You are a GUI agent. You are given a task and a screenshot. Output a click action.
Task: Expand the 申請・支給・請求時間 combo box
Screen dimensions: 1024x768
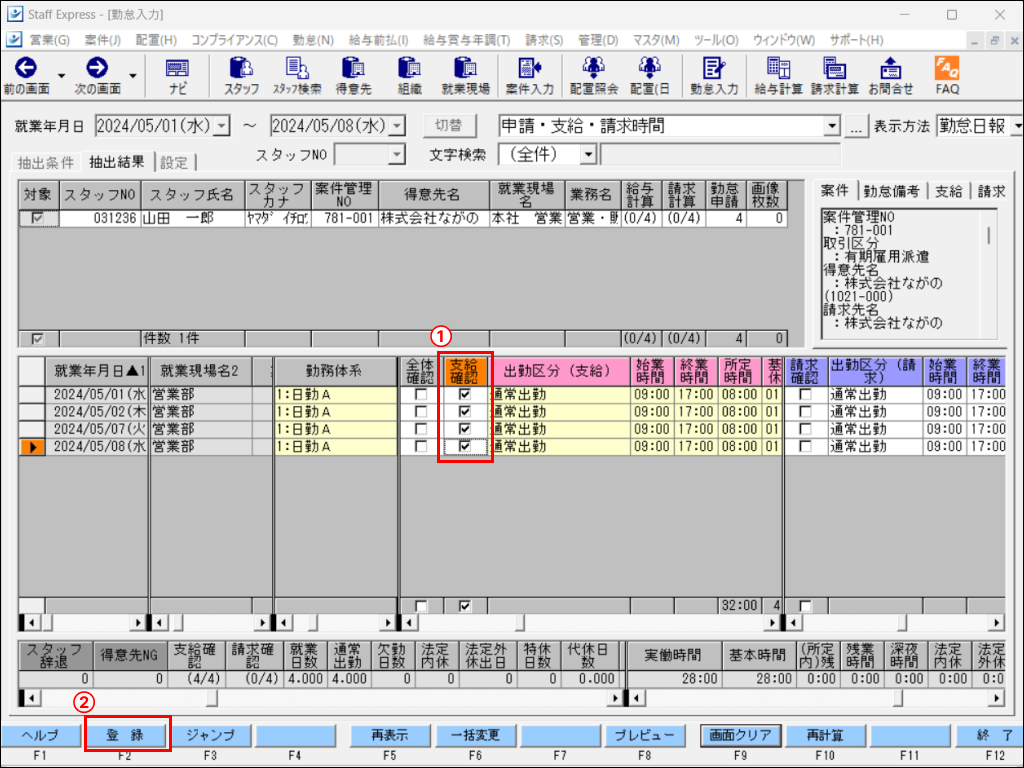(831, 125)
